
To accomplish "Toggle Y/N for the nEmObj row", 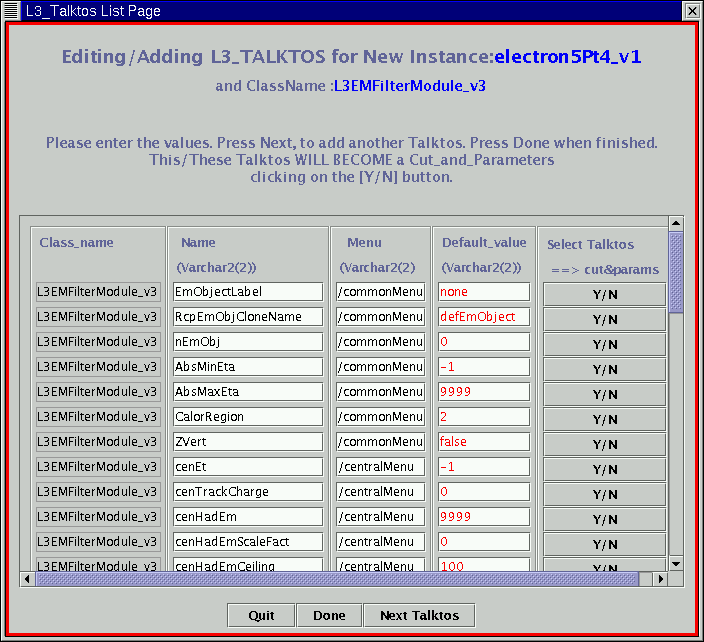I will (604, 344).
